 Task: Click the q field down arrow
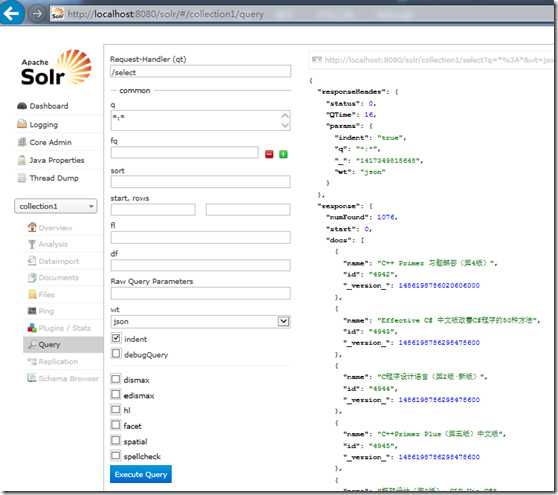click(x=285, y=125)
